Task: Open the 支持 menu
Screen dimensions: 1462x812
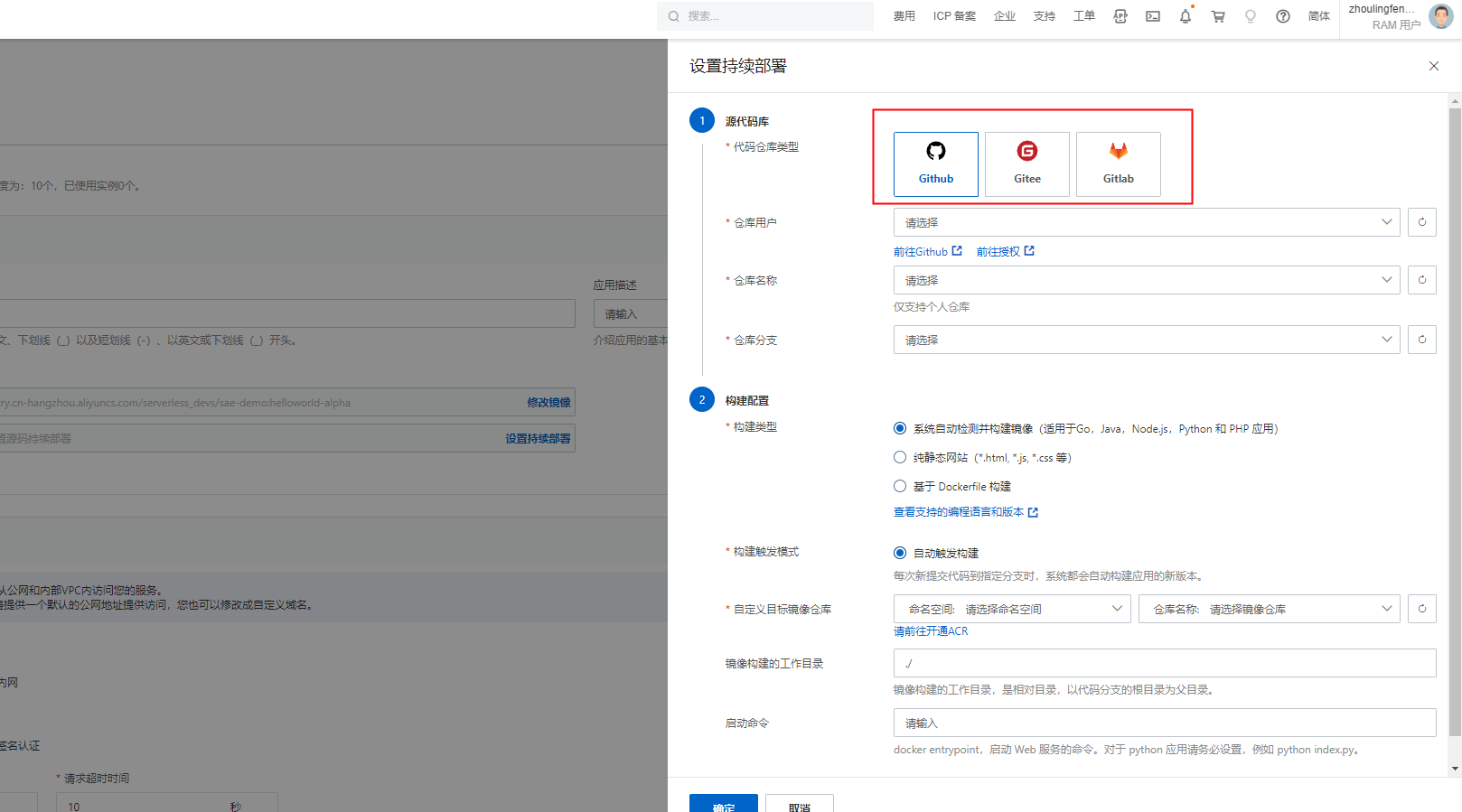Action: 1045,16
